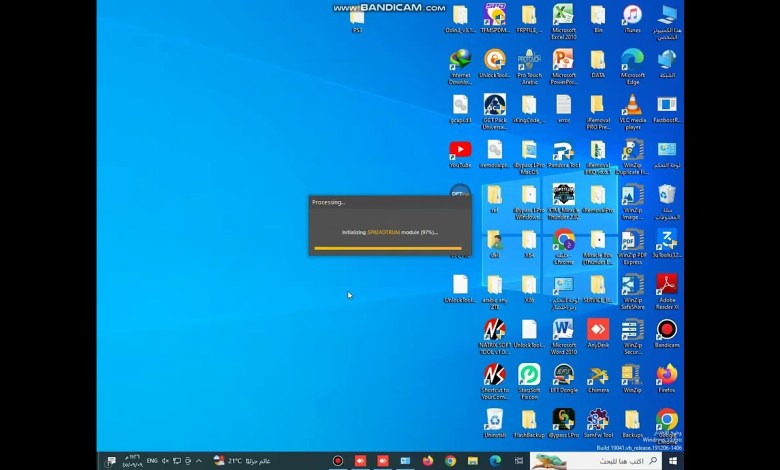
Task: Launch the AnyDesk desktop shortcut
Action: coord(598,334)
